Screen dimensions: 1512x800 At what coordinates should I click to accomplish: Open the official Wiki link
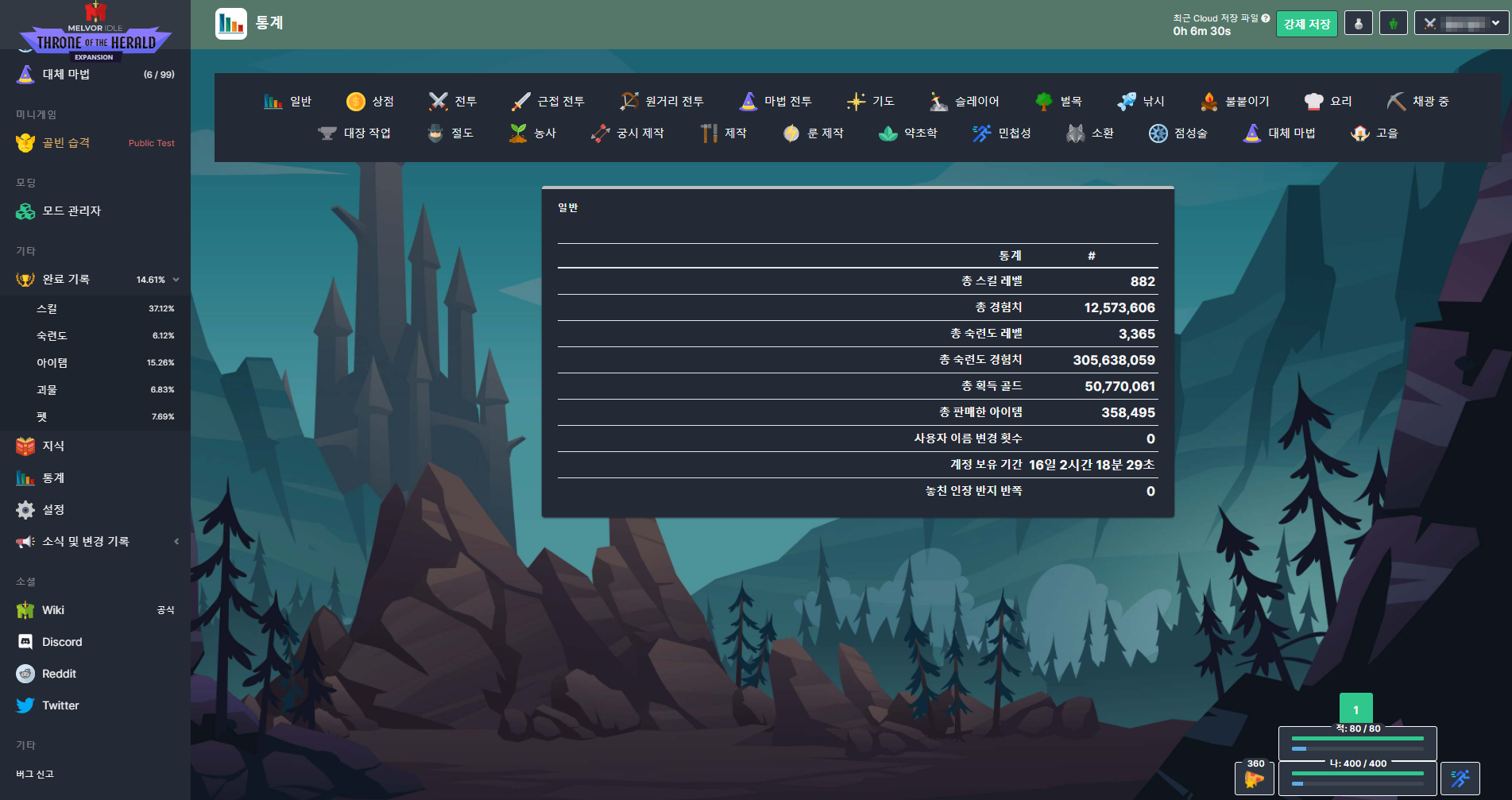click(x=95, y=610)
